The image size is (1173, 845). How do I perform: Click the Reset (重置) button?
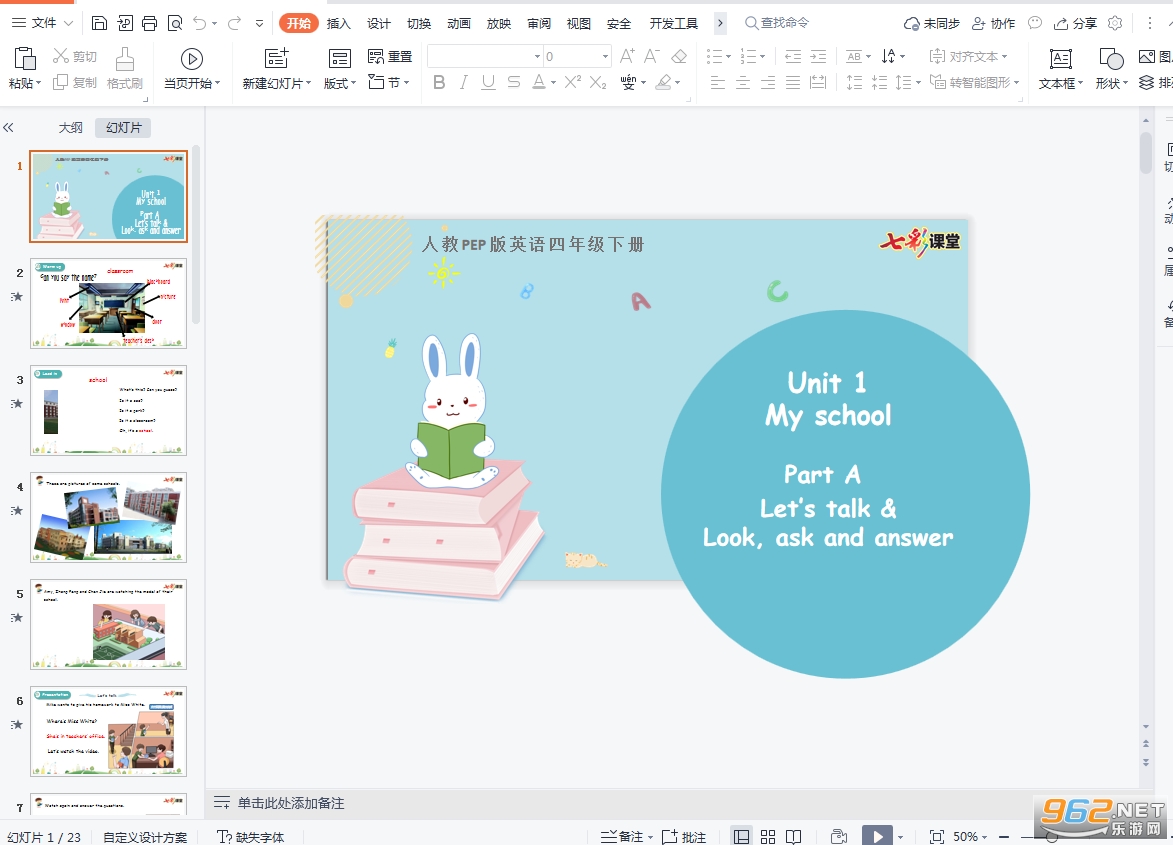pyautogui.click(x=390, y=56)
